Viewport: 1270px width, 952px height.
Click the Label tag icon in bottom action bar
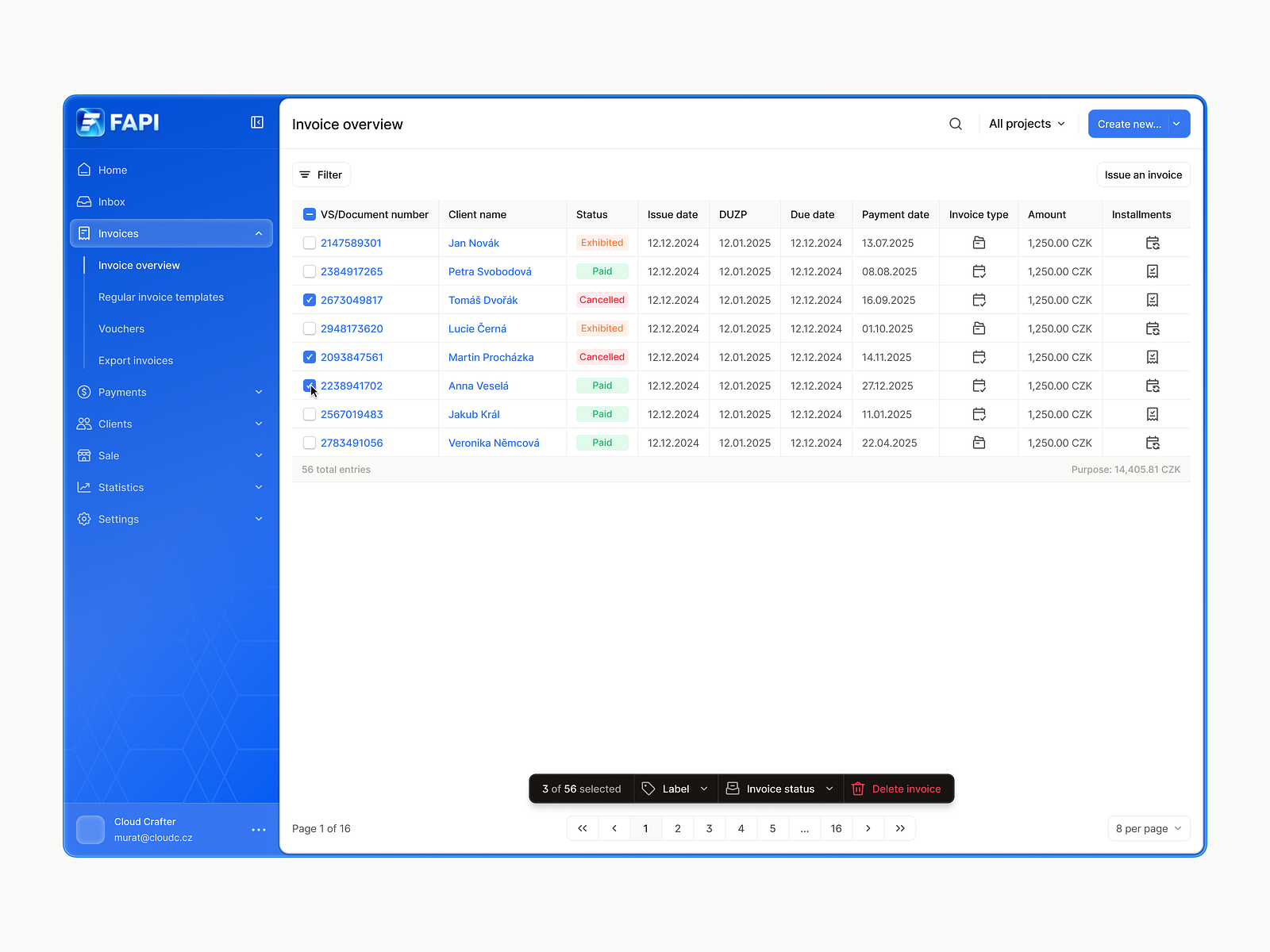649,789
